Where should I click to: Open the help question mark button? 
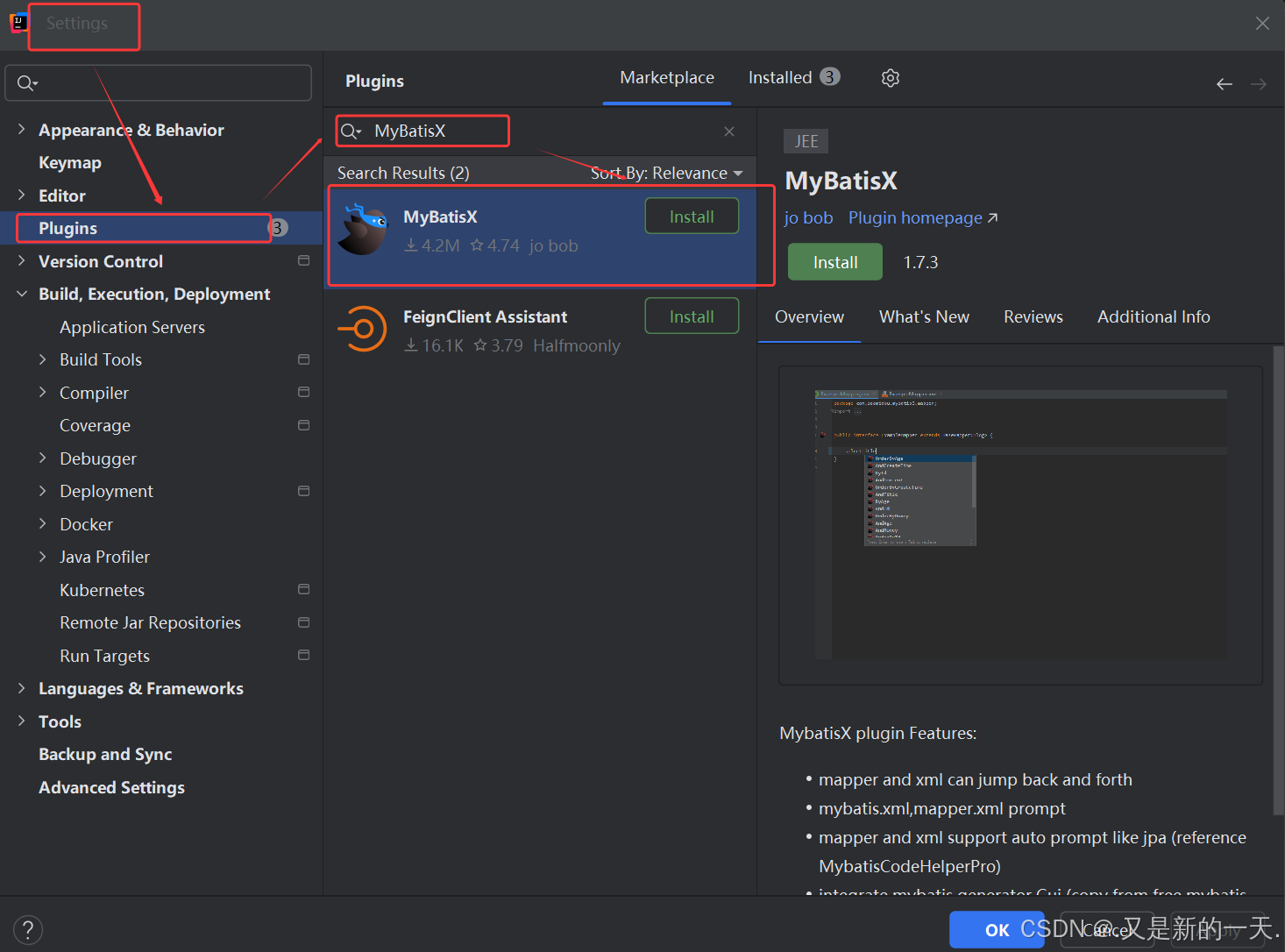tap(28, 930)
